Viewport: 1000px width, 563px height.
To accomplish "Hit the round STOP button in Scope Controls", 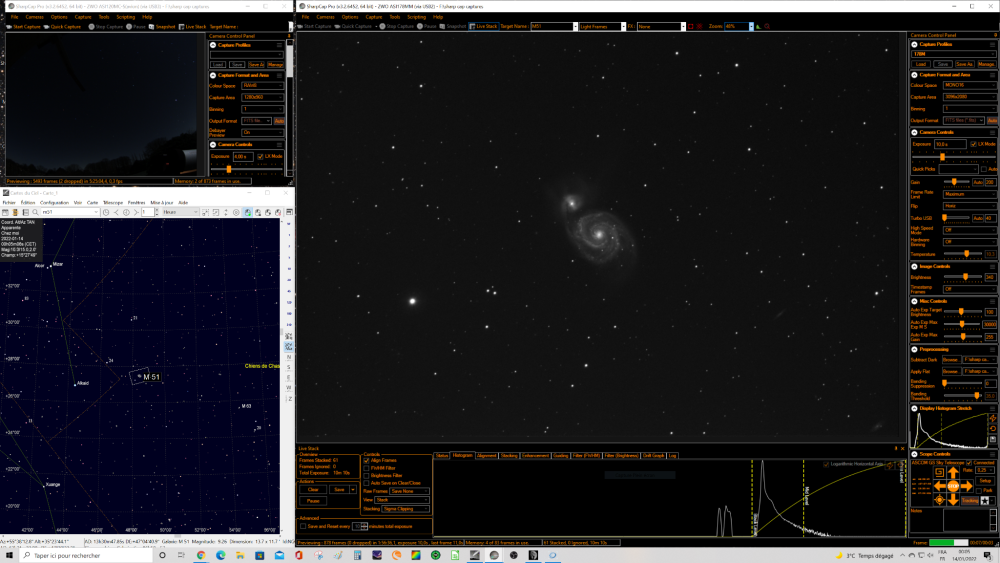I will [x=953, y=486].
